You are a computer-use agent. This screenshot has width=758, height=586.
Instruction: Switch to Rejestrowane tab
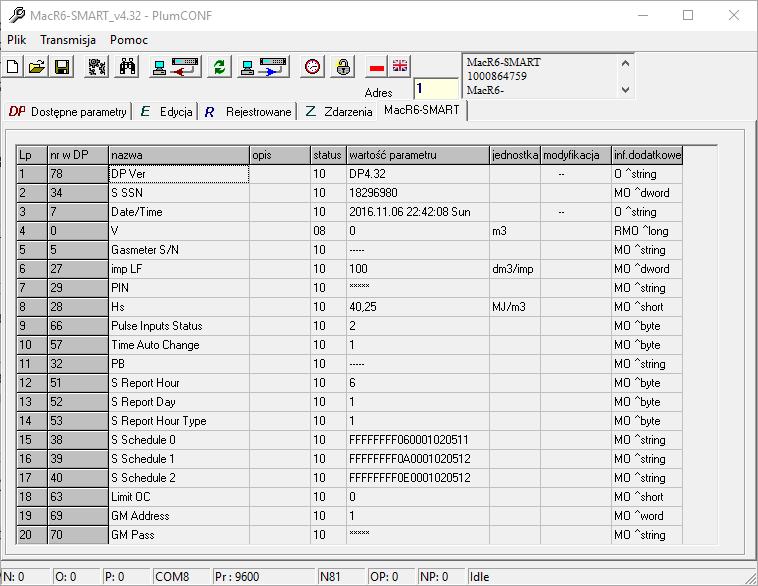(248, 112)
